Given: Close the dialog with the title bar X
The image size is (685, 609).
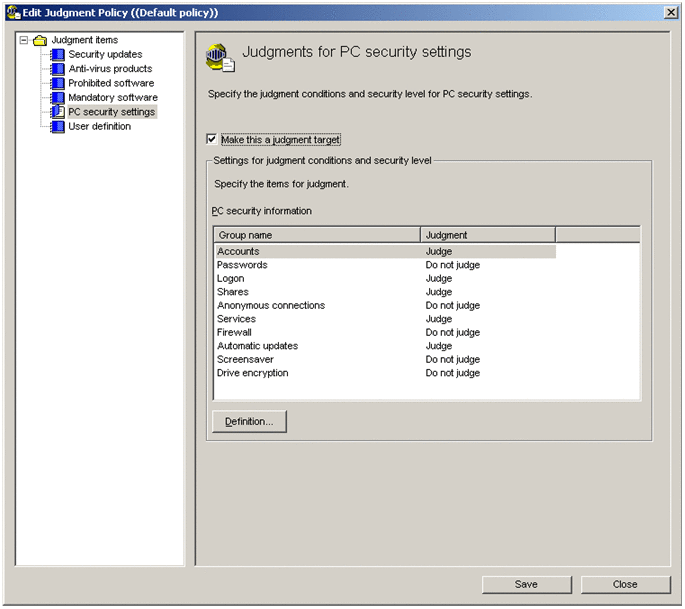Looking at the screenshot, I should (x=671, y=12).
